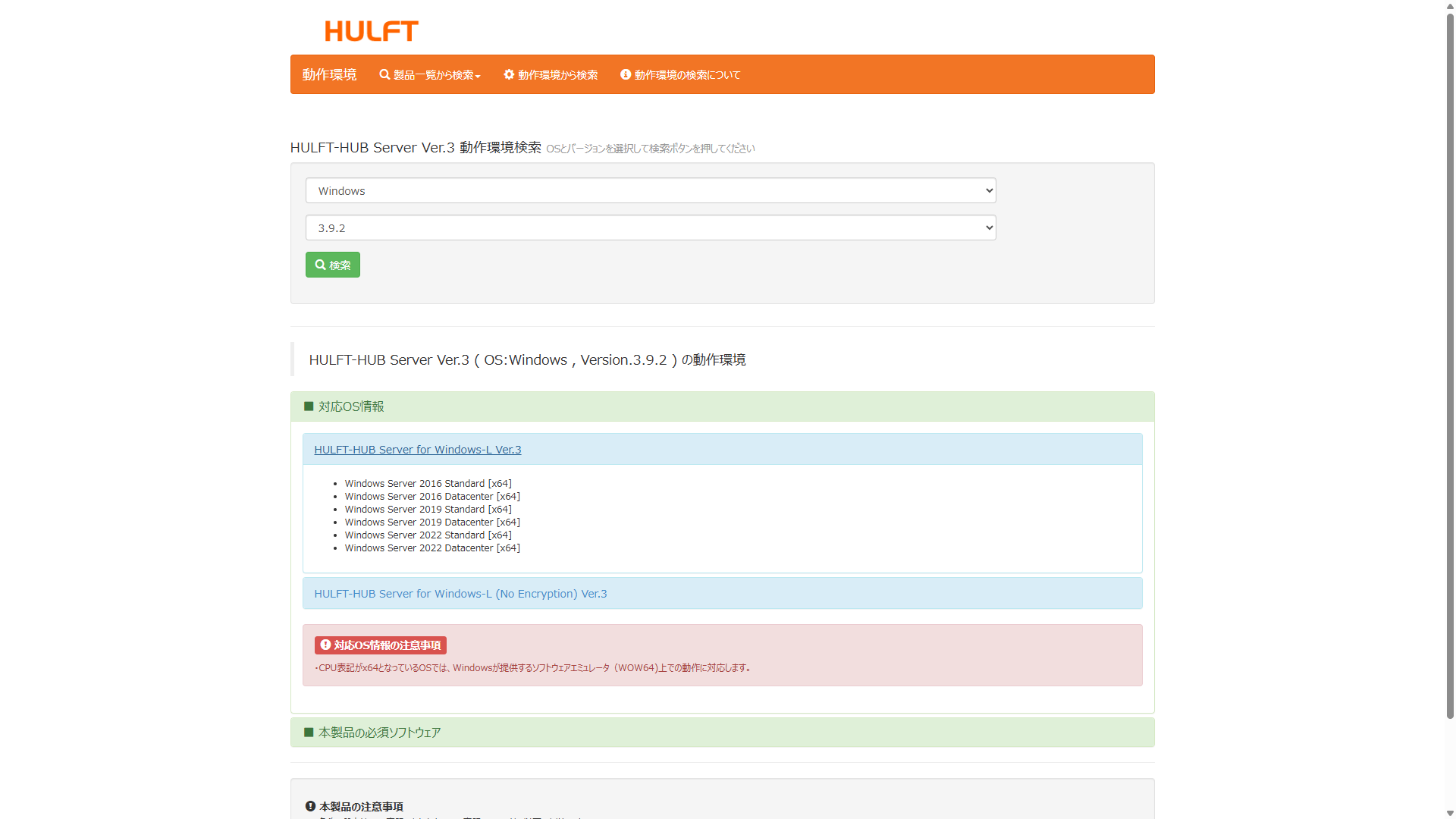Click the info icon beside 動作環境の検索について

pyautogui.click(x=626, y=74)
